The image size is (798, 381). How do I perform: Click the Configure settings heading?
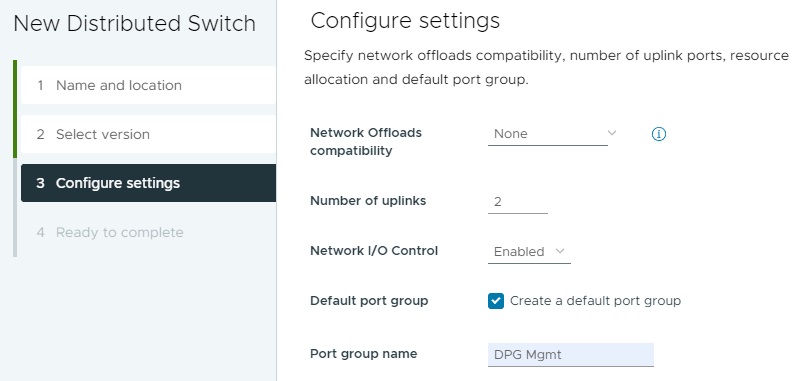click(405, 21)
